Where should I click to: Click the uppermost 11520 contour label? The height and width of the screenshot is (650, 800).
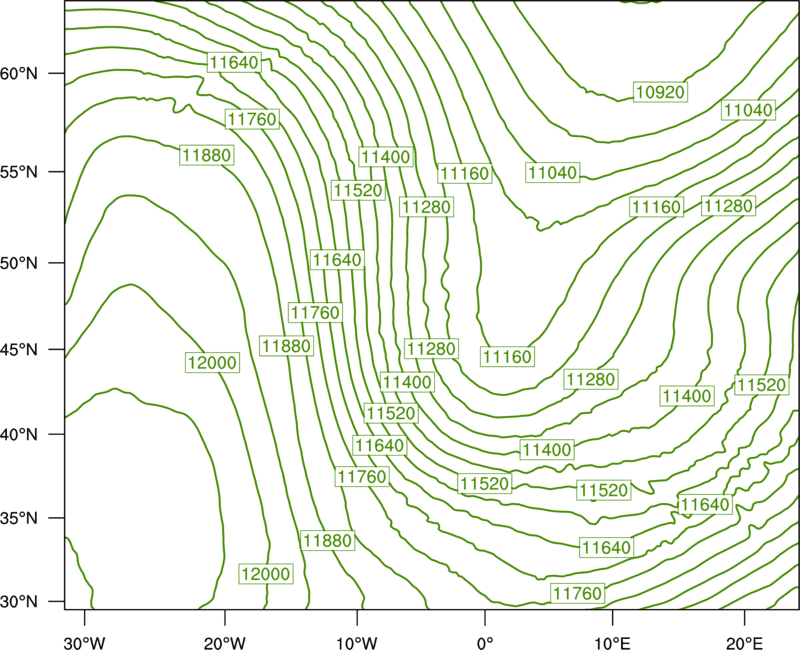[x=358, y=190]
